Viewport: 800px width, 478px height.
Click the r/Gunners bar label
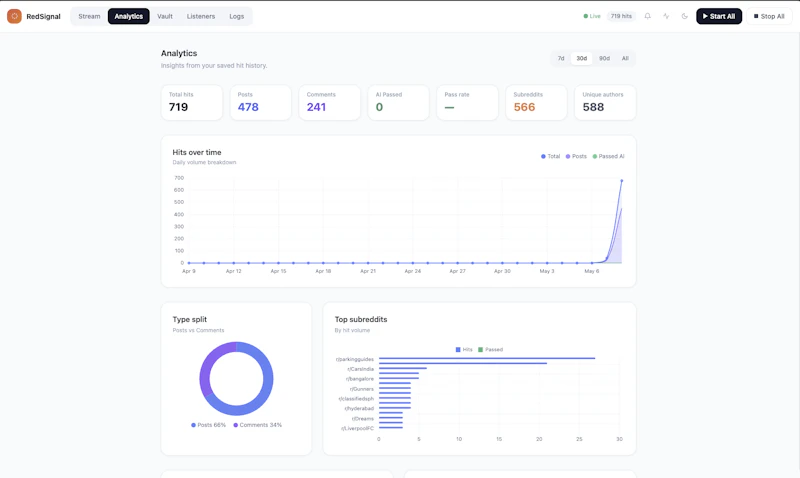click(x=361, y=389)
